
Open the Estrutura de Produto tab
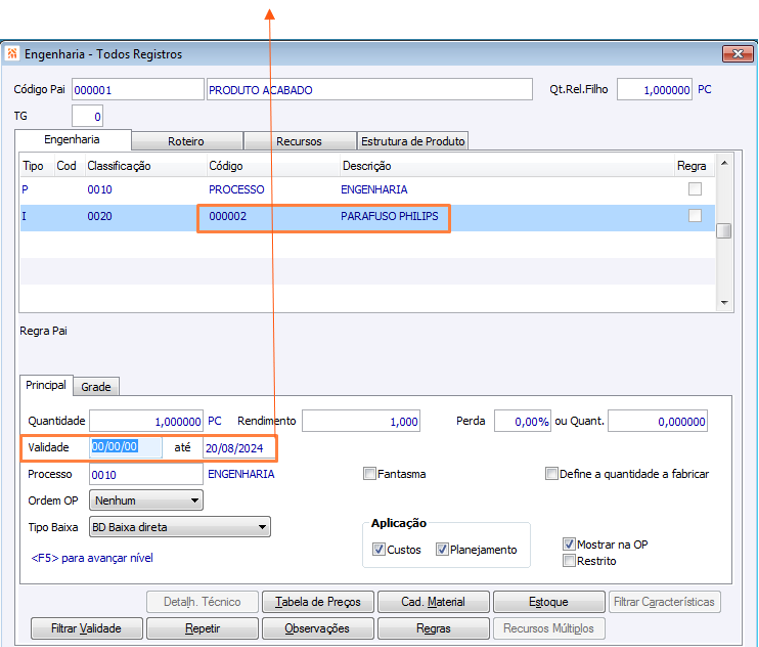point(413,141)
